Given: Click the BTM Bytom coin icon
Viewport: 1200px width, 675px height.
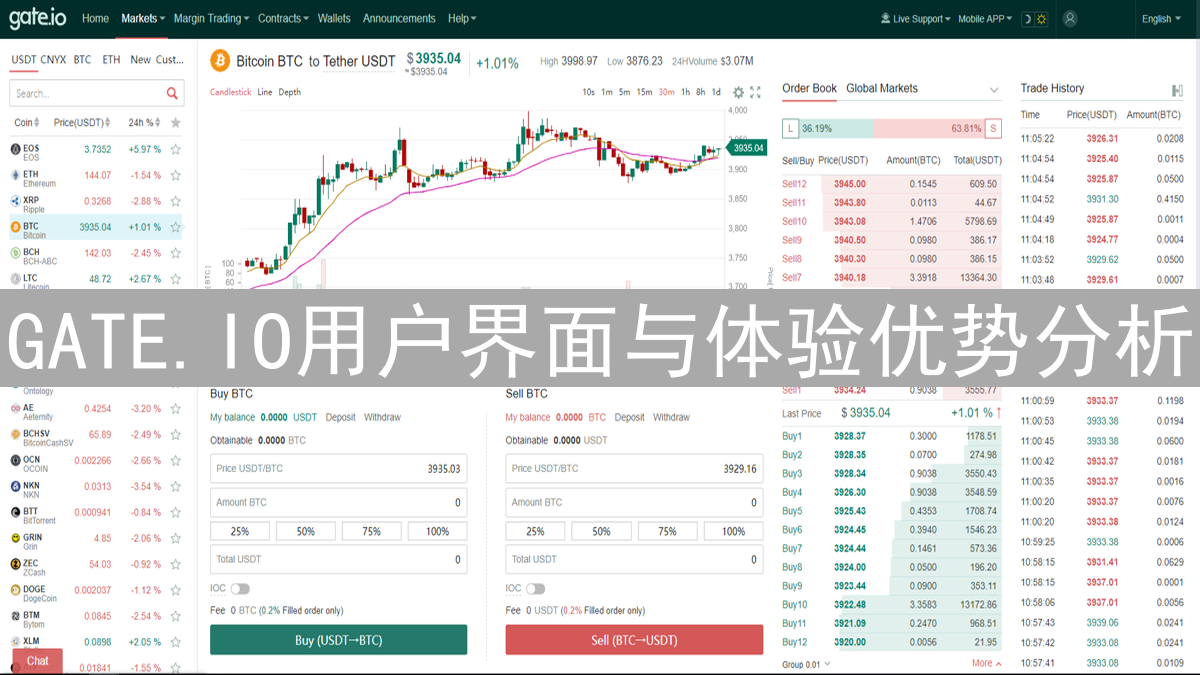Looking at the screenshot, I should click(x=15, y=616).
